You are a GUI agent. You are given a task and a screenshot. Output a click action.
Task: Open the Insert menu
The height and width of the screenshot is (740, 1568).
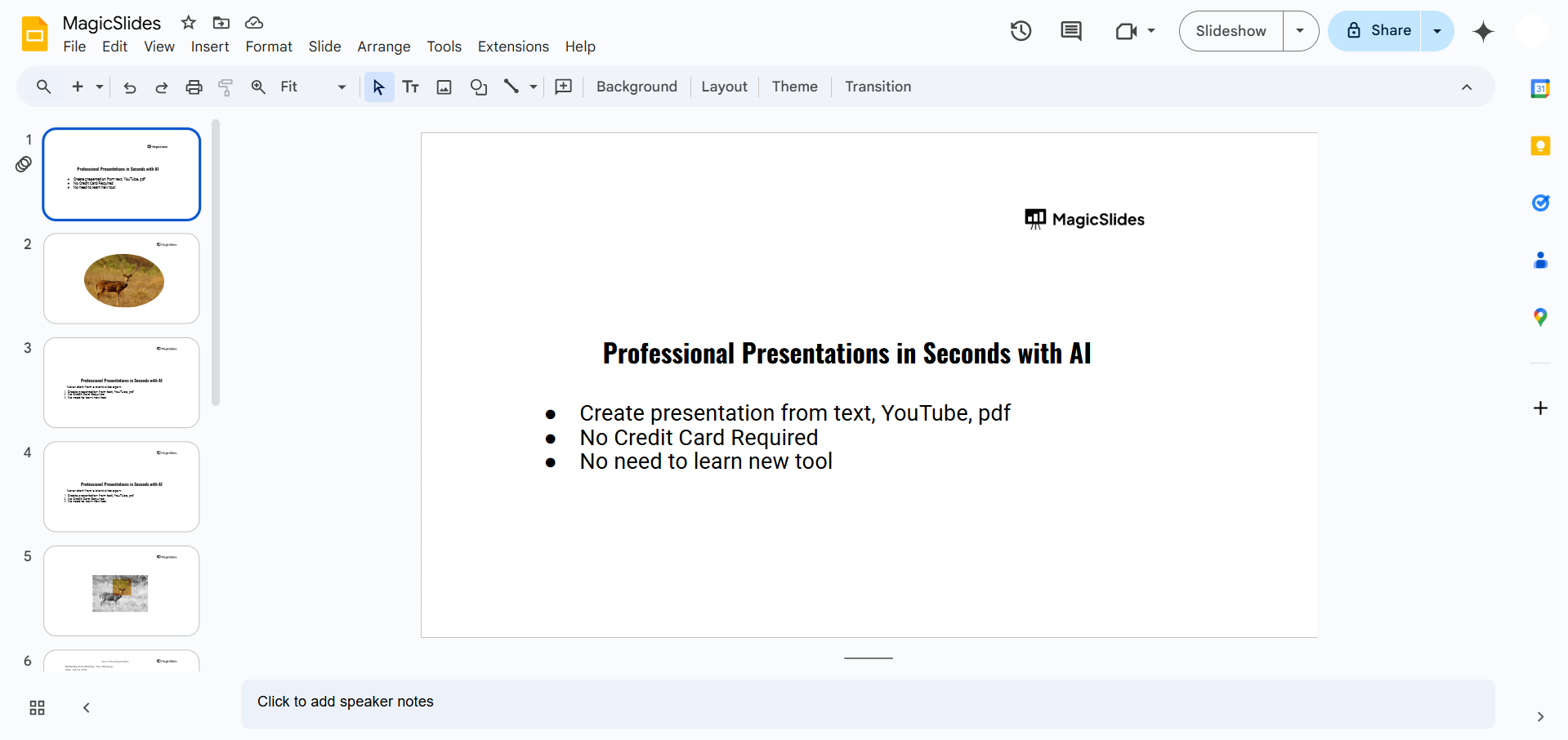point(210,47)
